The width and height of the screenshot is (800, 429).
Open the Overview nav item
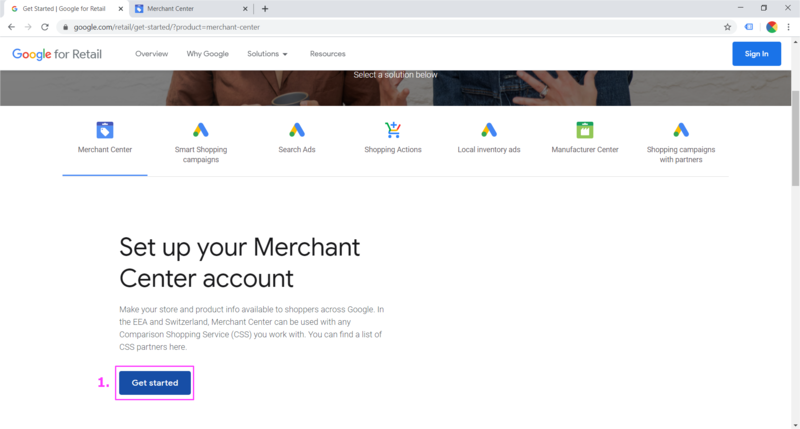[x=151, y=54]
